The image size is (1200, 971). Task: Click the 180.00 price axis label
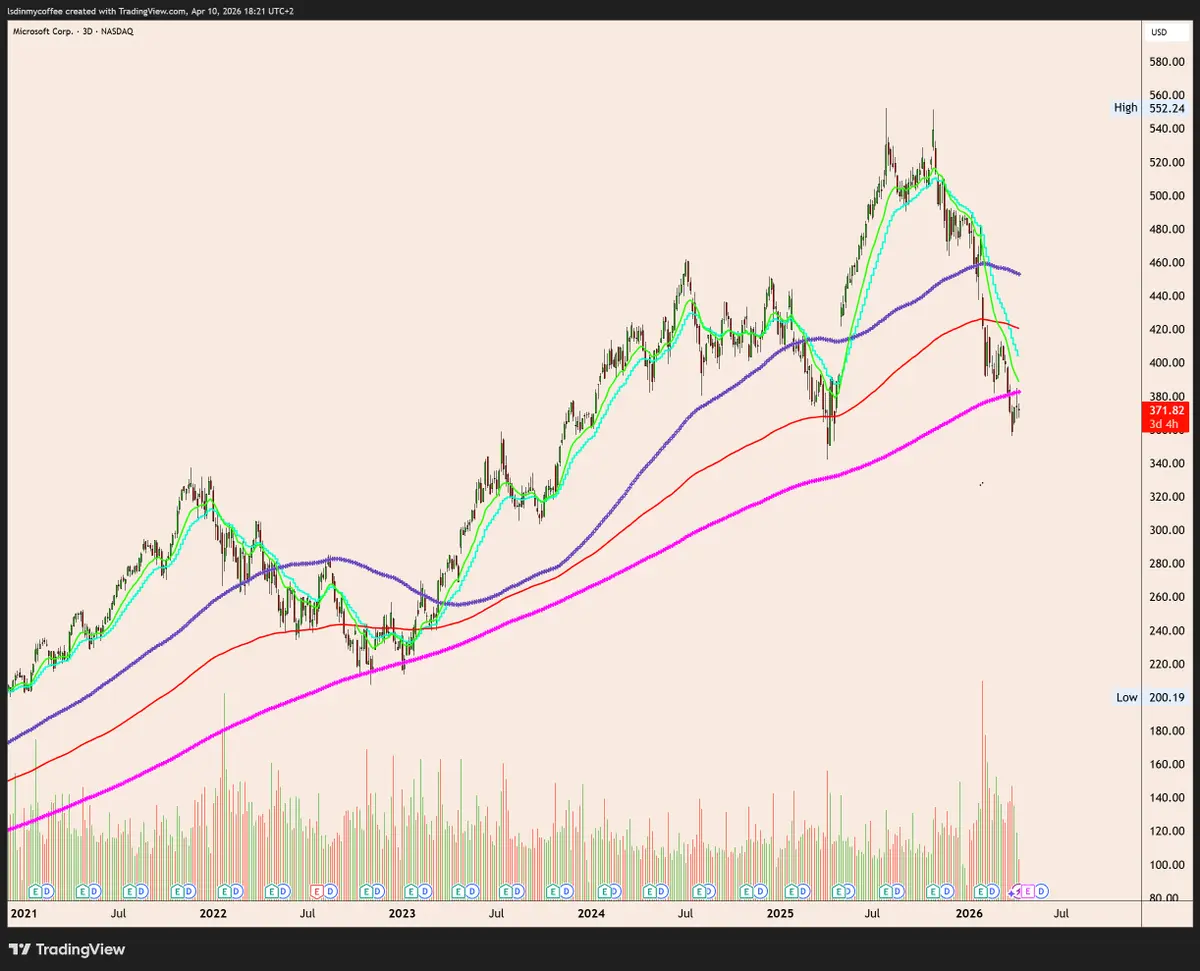(1168, 732)
